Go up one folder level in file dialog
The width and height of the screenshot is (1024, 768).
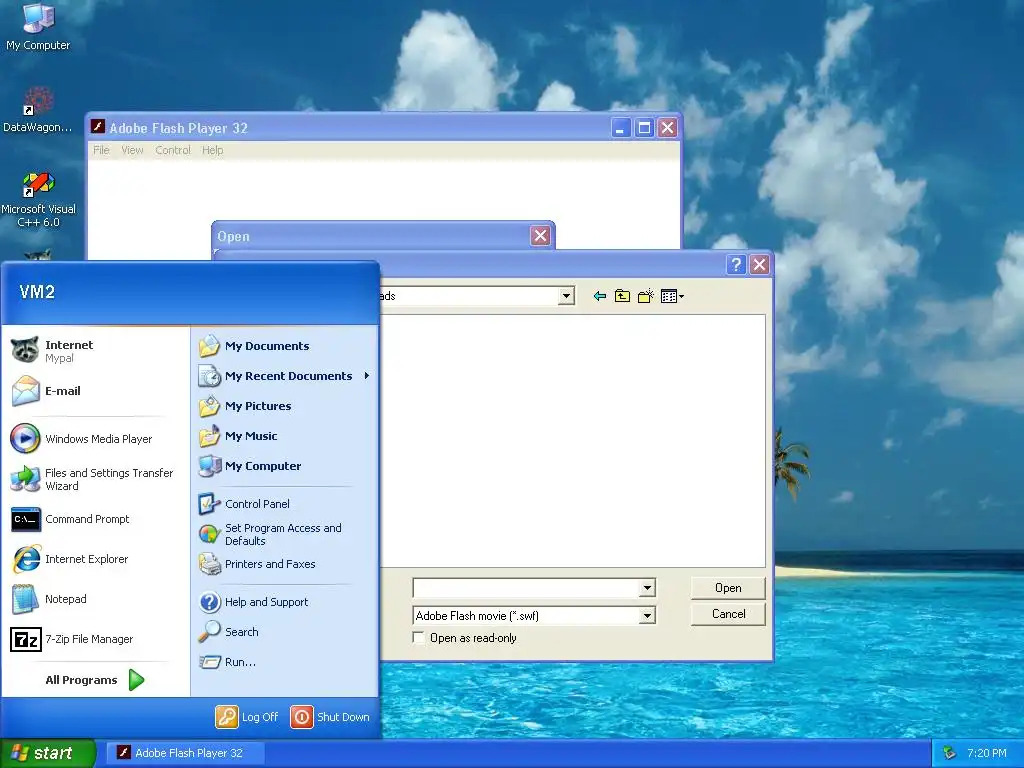pyautogui.click(x=622, y=296)
